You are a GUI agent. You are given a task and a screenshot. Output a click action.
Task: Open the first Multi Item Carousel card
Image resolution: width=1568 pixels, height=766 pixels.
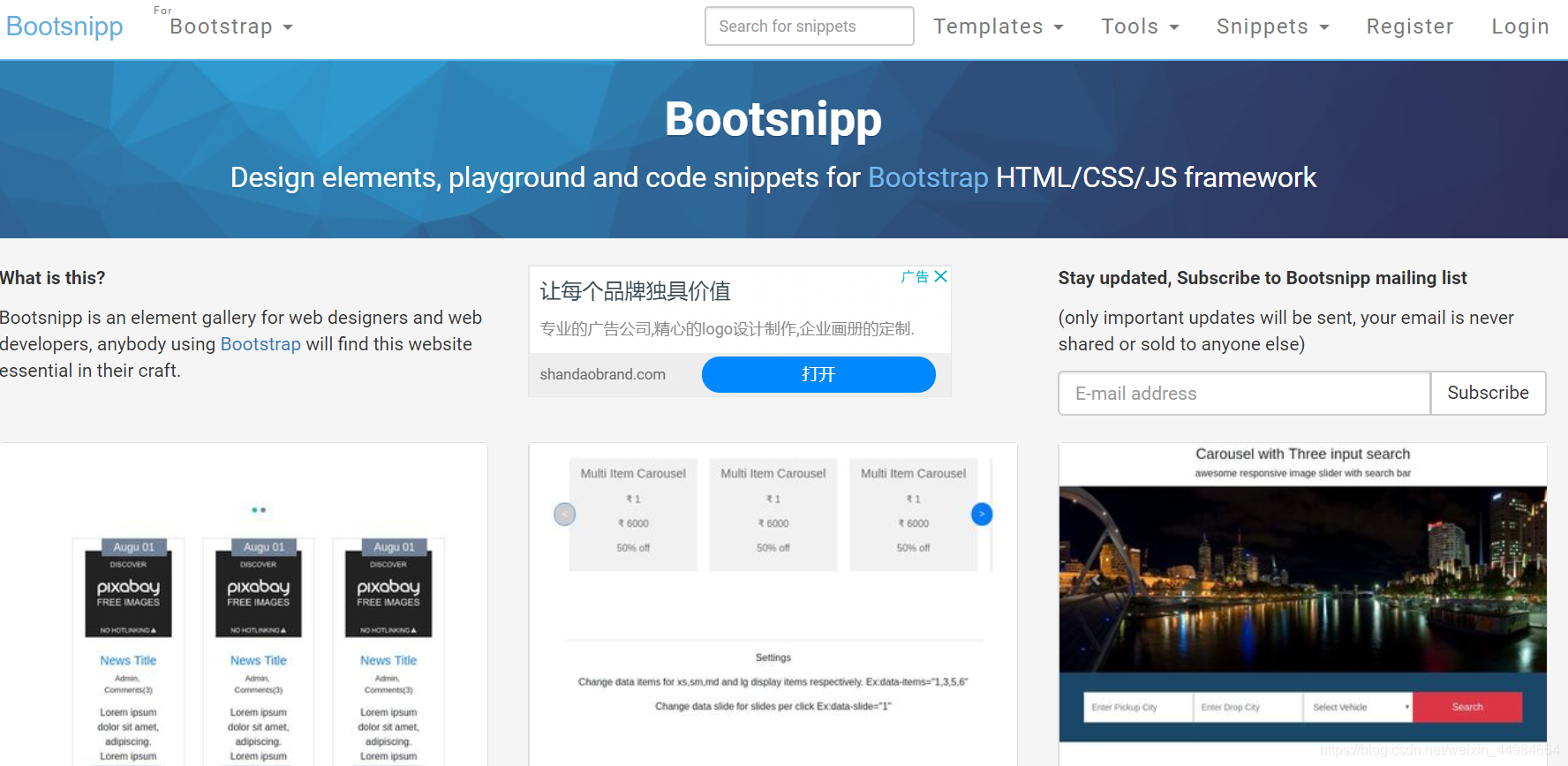coord(633,514)
